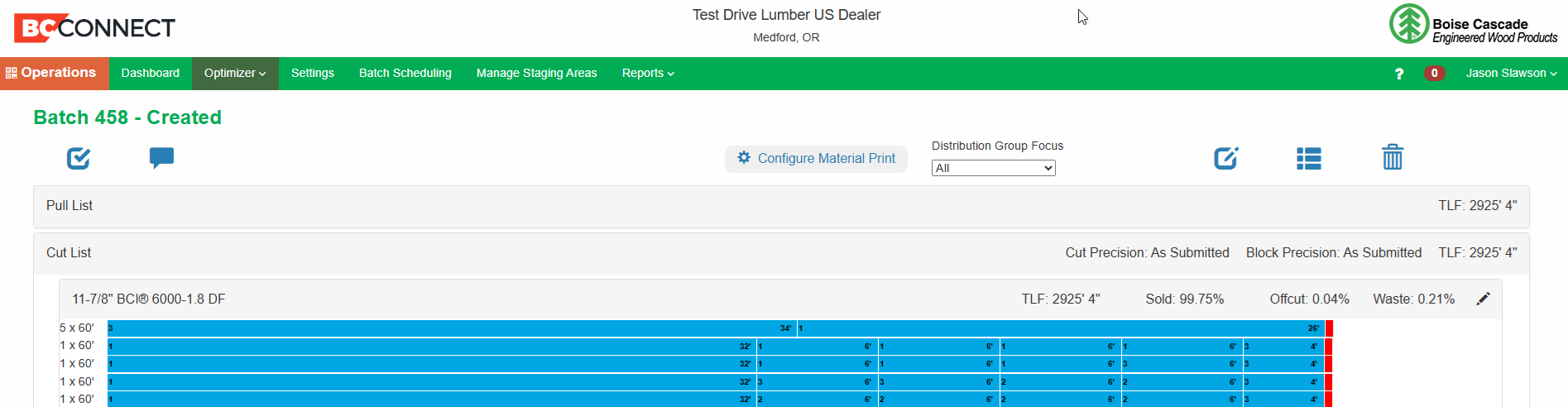Screen dimensions: 1568x407
Task: Expand the Optimizer menu
Action: point(235,73)
